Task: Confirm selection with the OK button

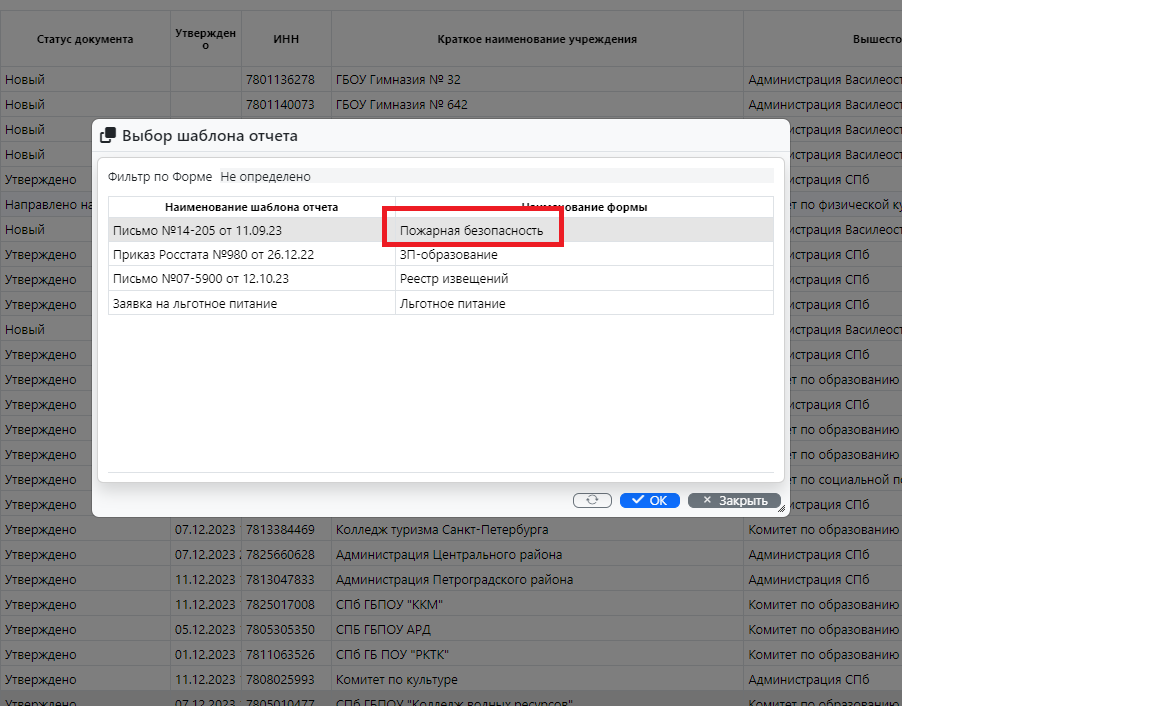Action: pos(649,500)
